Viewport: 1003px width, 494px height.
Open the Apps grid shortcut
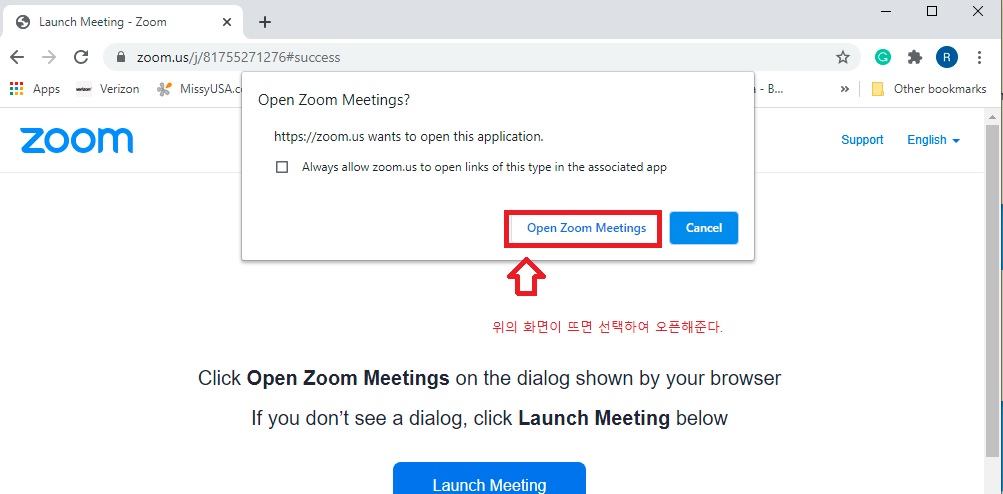tap(35, 89)
